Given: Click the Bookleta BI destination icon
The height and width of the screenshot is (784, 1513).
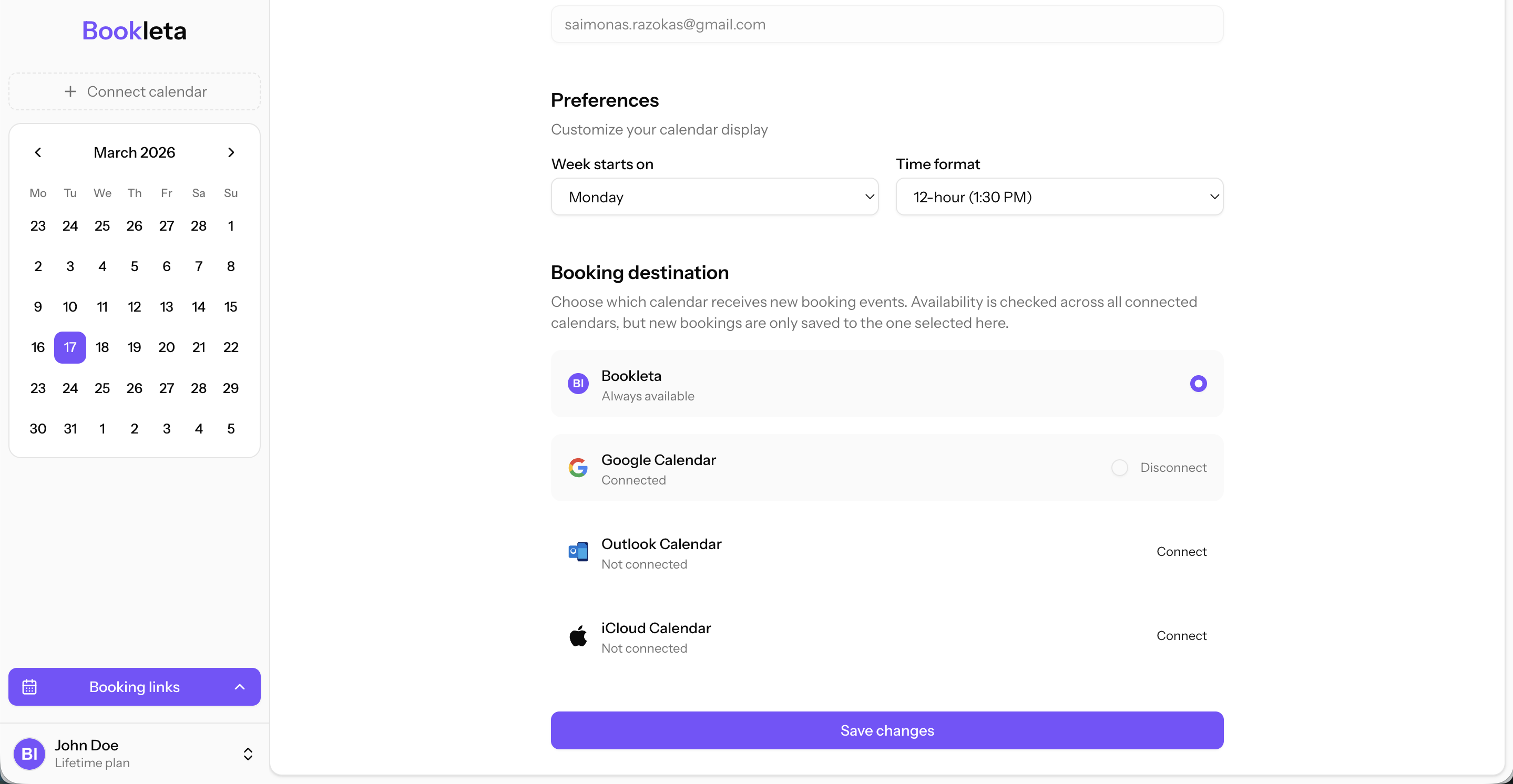Looking at the screenshot, I should 578,384.
